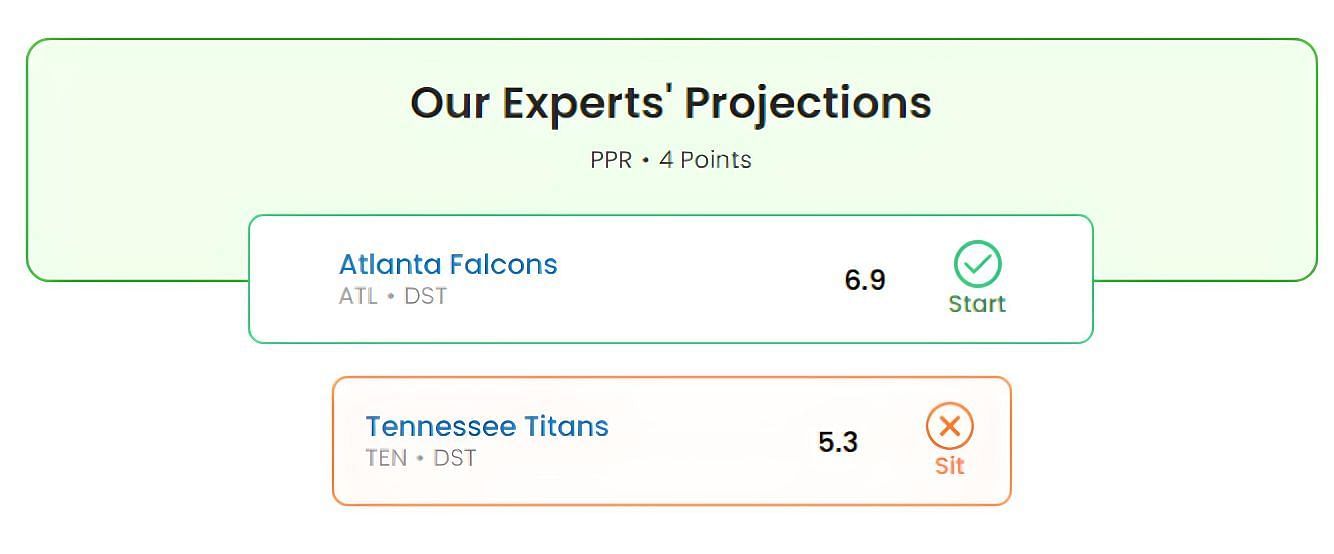Open the Tennessee Titans team link
This screenshot has width=1334, height=554.
pyautogui.click(x=487, y=427)
